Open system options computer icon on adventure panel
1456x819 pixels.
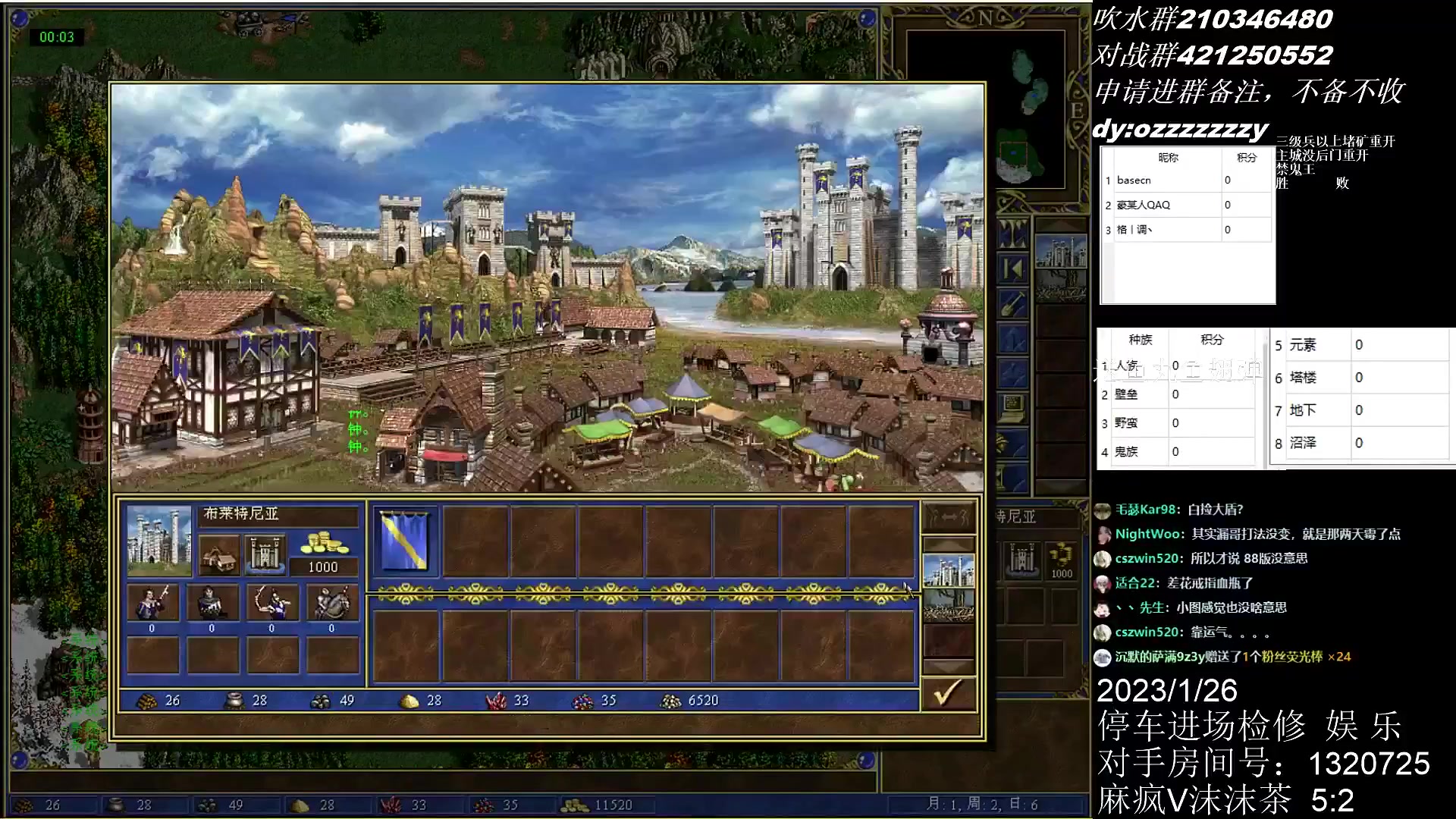coord(1013,409)
